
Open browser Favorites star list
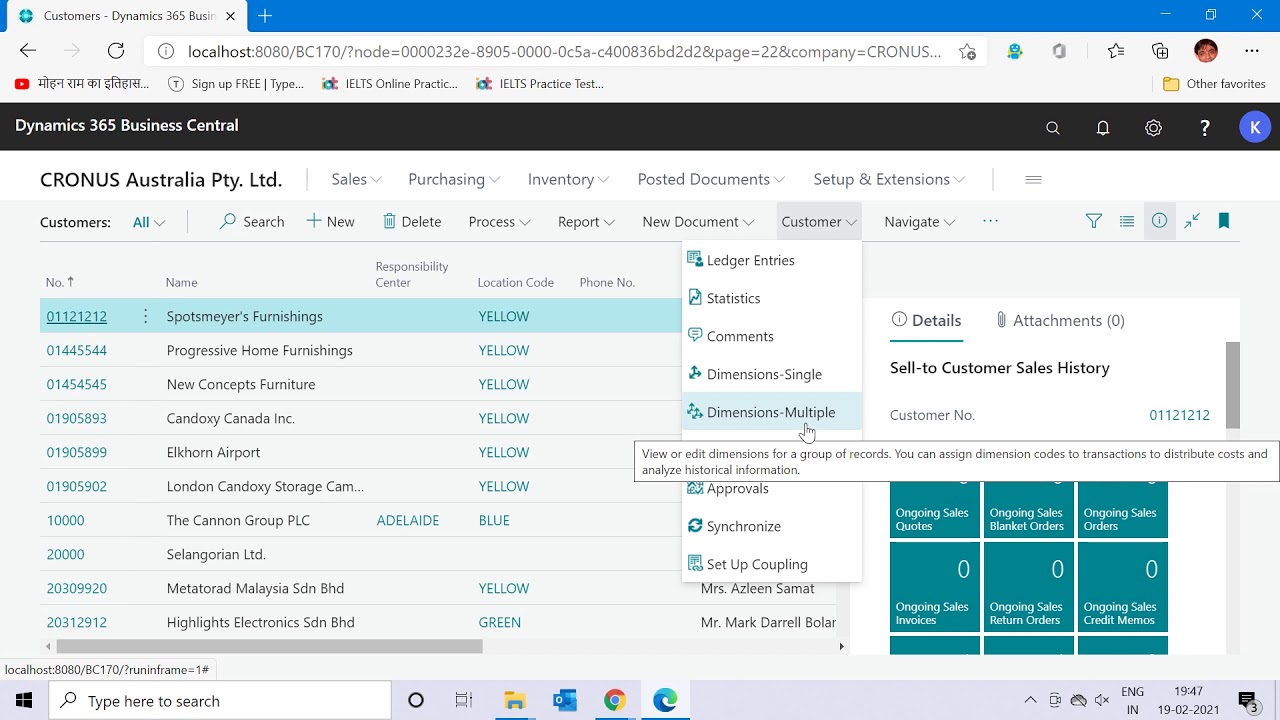pos(1116,51)
